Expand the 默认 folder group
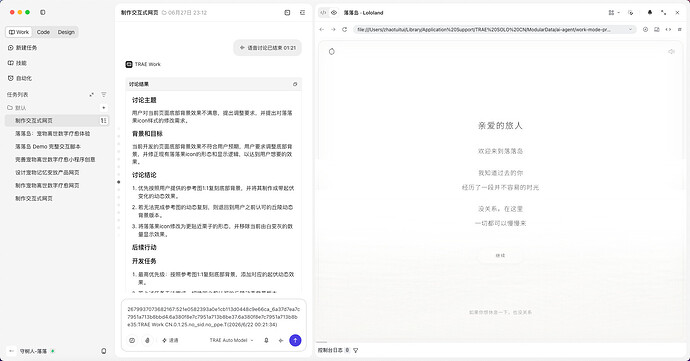Image resolution: width=690 pixels, height=361 pixels. 17,108
